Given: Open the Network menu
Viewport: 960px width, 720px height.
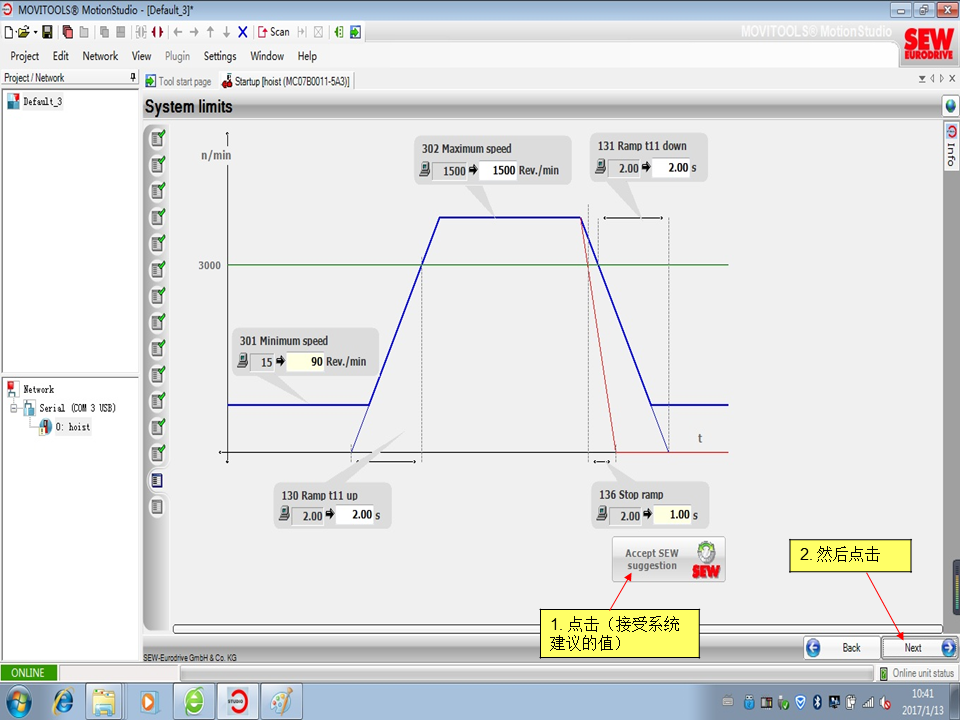Looking at the screenshot, I should coord(100,56).
